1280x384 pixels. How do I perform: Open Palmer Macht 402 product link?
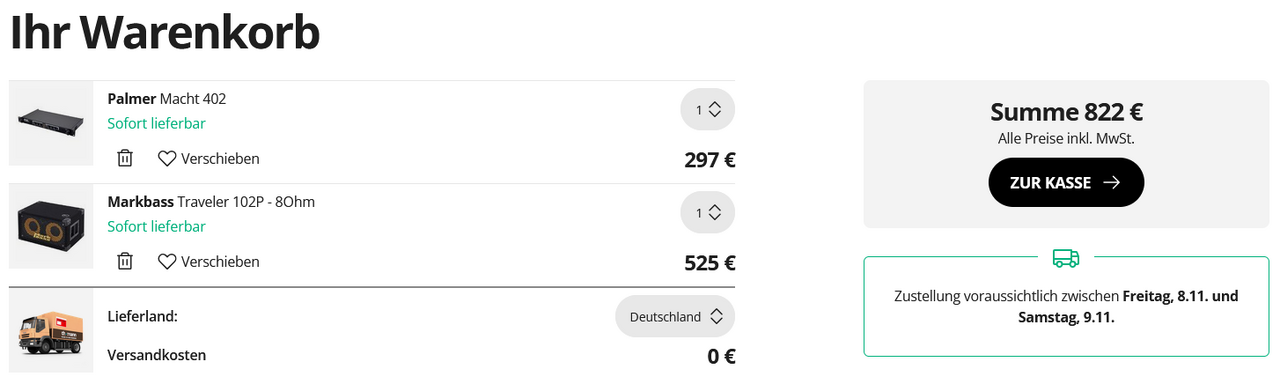(x=167, y=99)
